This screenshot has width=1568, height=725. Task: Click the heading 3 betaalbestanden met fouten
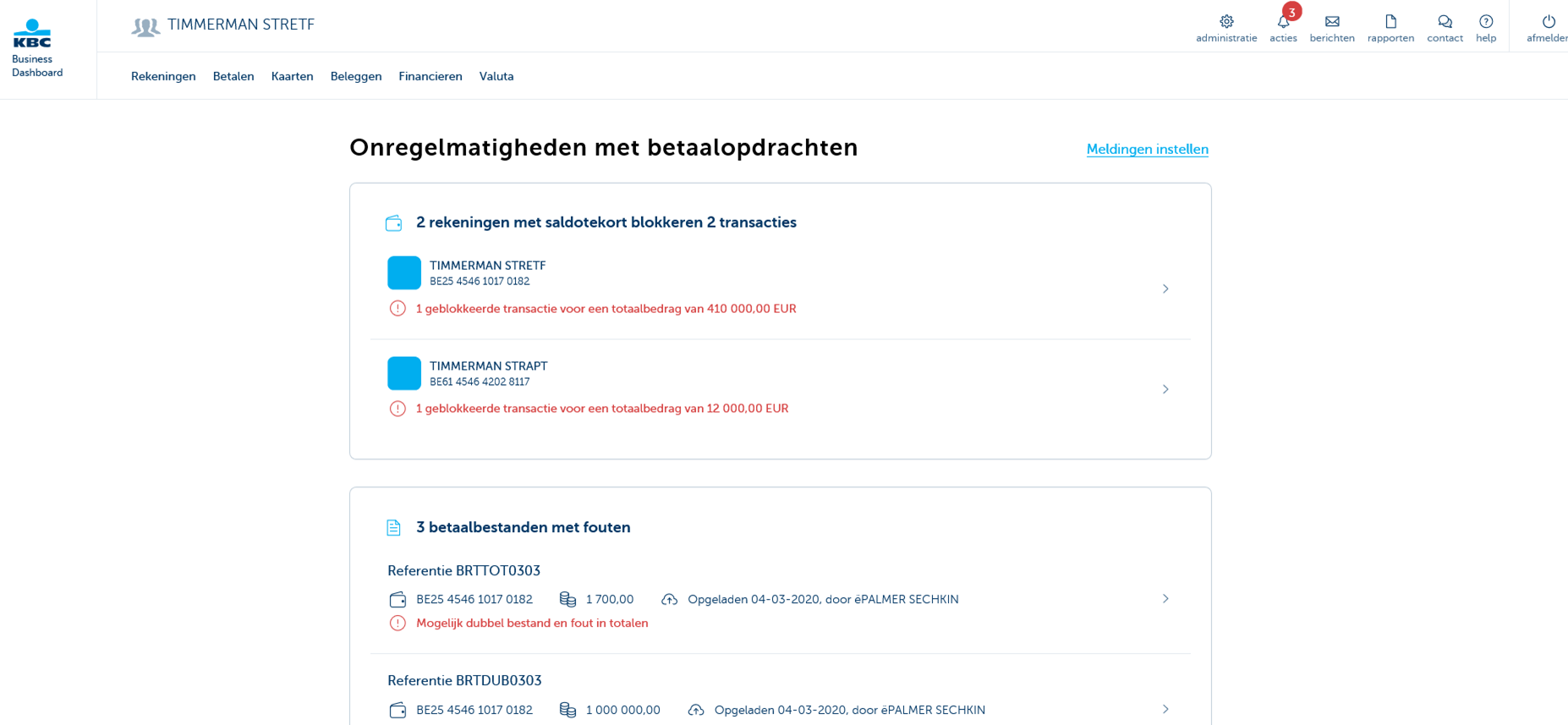524,528
